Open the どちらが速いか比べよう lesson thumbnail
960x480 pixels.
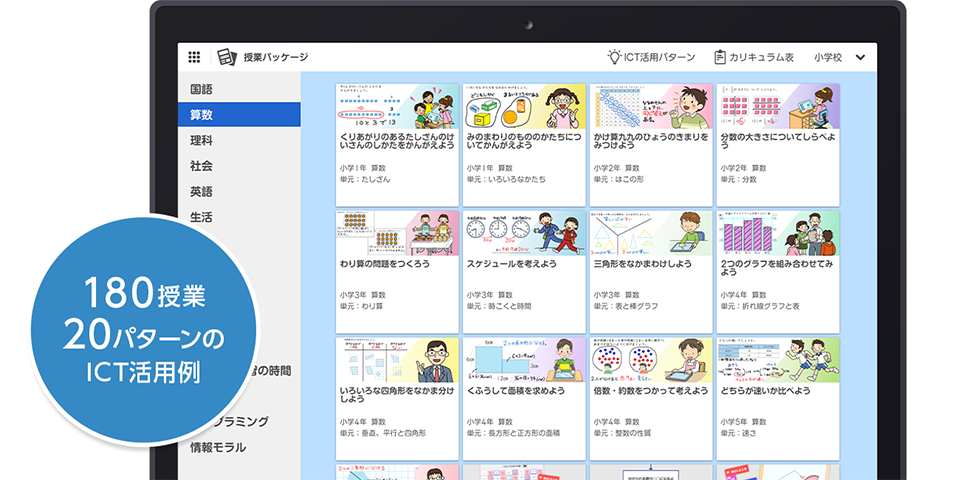click(777, 360)
